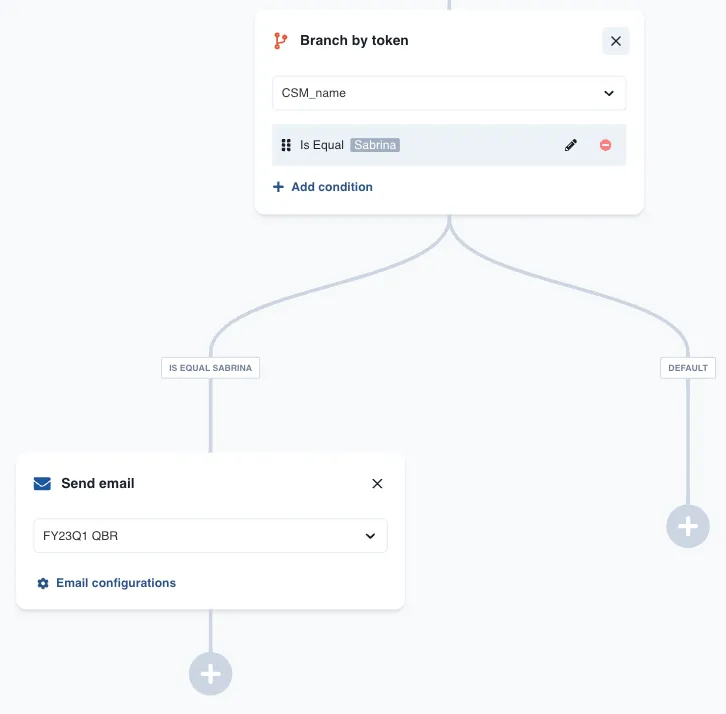Screen dimensions: 726x714
Task: Click the branch icon beside Branch by token
Action: coord(280,41)
